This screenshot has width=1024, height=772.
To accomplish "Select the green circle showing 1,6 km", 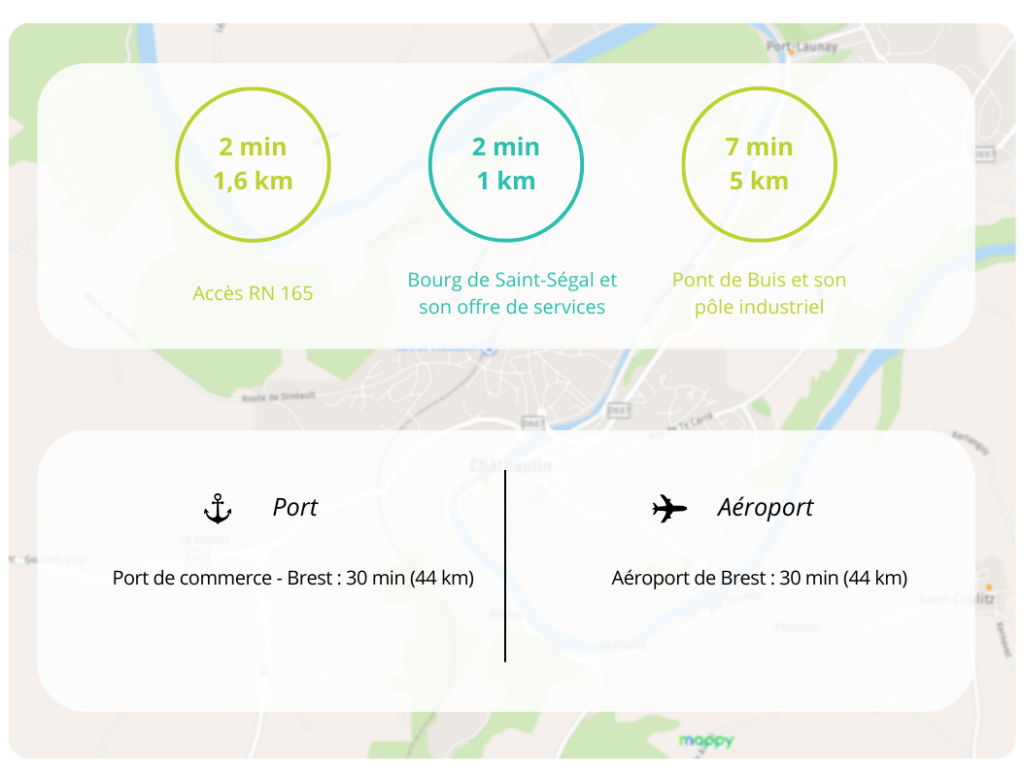I will pos(253,164).
